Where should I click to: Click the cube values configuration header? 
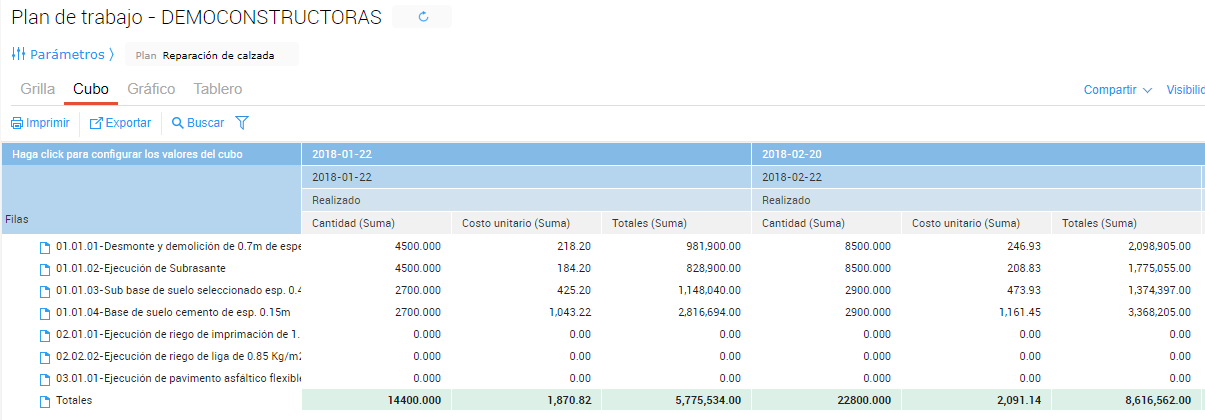pyautogui.click(x=127, y=154)
